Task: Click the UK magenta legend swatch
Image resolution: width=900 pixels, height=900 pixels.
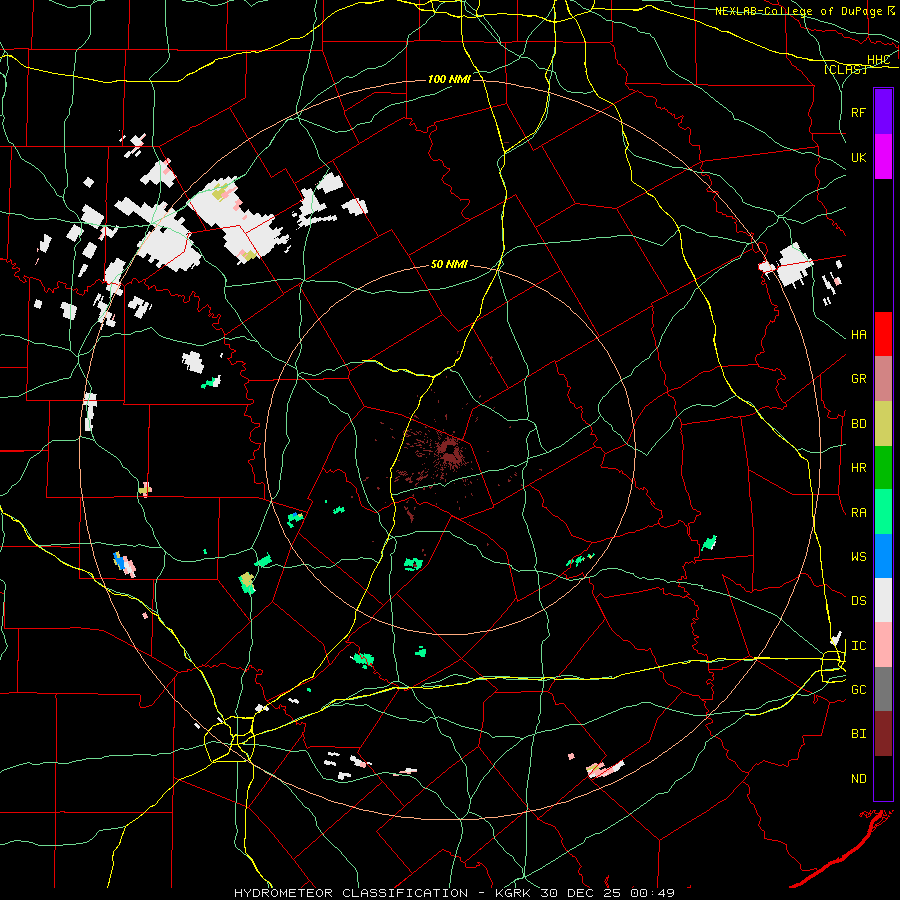Action: 883,157
